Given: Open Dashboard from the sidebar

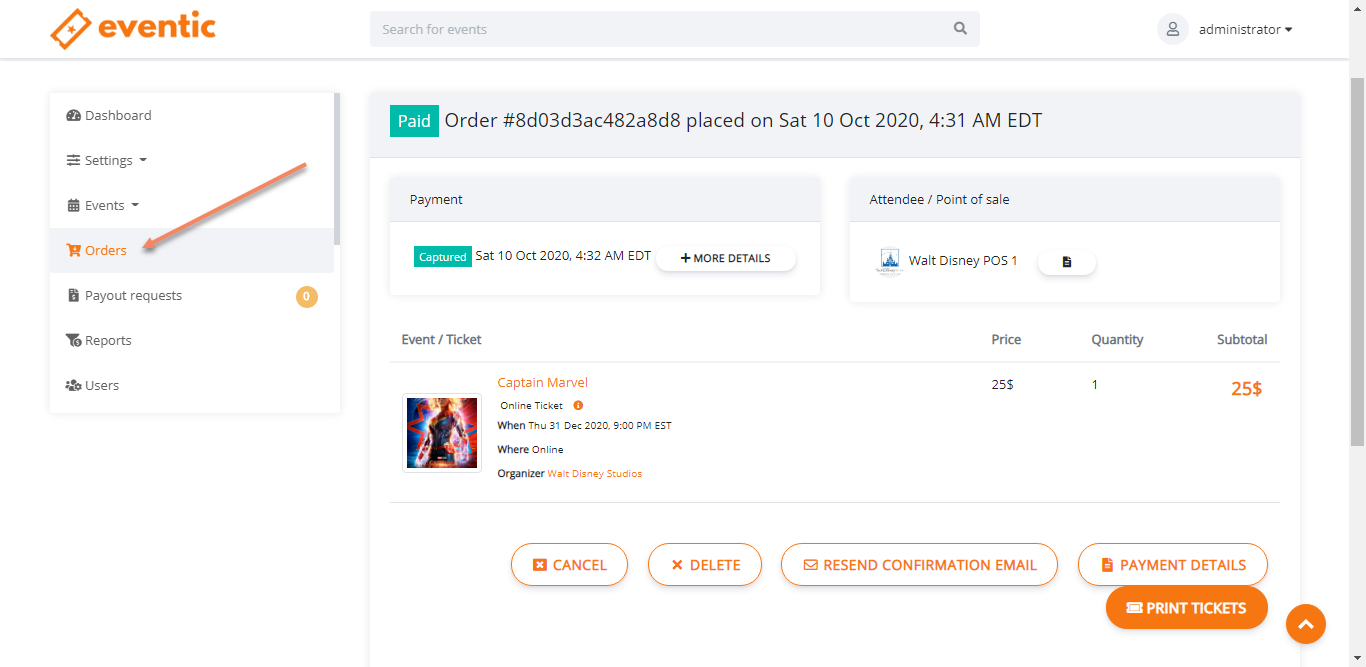Looking at the screenshot, I should (x=118, y=115).
